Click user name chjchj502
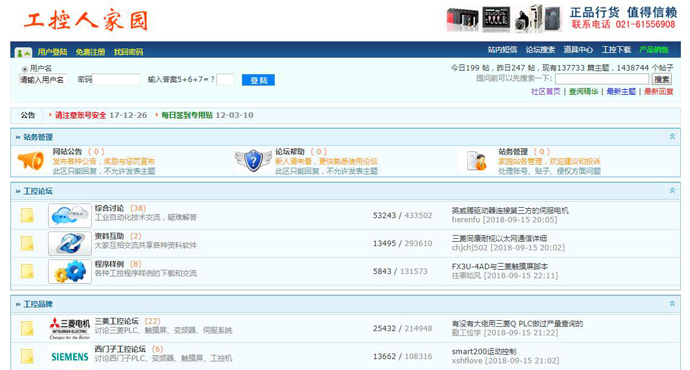The image size is (690, 370). [x=470, y=248]
